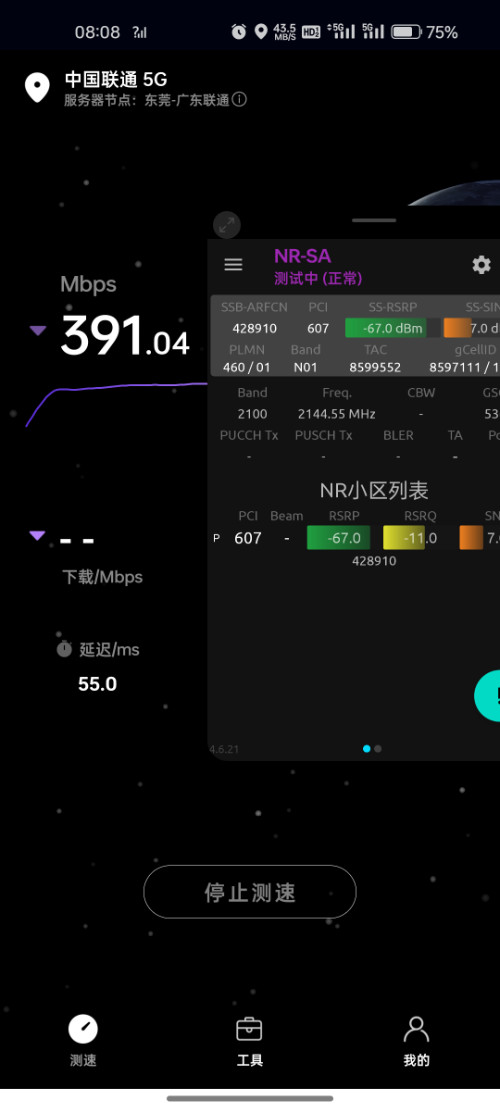This screenshot has width=500, height=1111.
Task: Tap the location pin icon
Action: 37,88
